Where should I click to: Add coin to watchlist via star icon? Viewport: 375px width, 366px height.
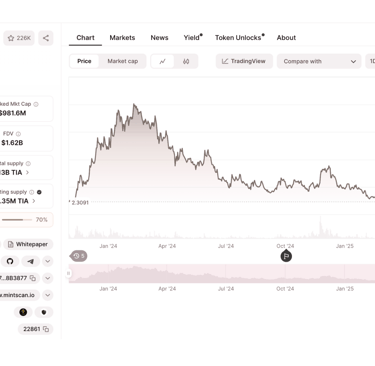(x=19, y=38)
